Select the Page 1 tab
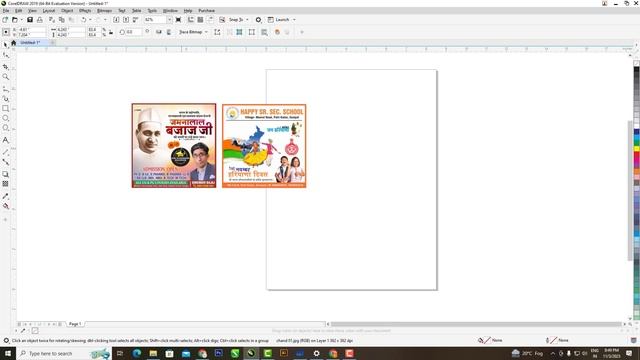640x360 pixels. pos(75,324)
